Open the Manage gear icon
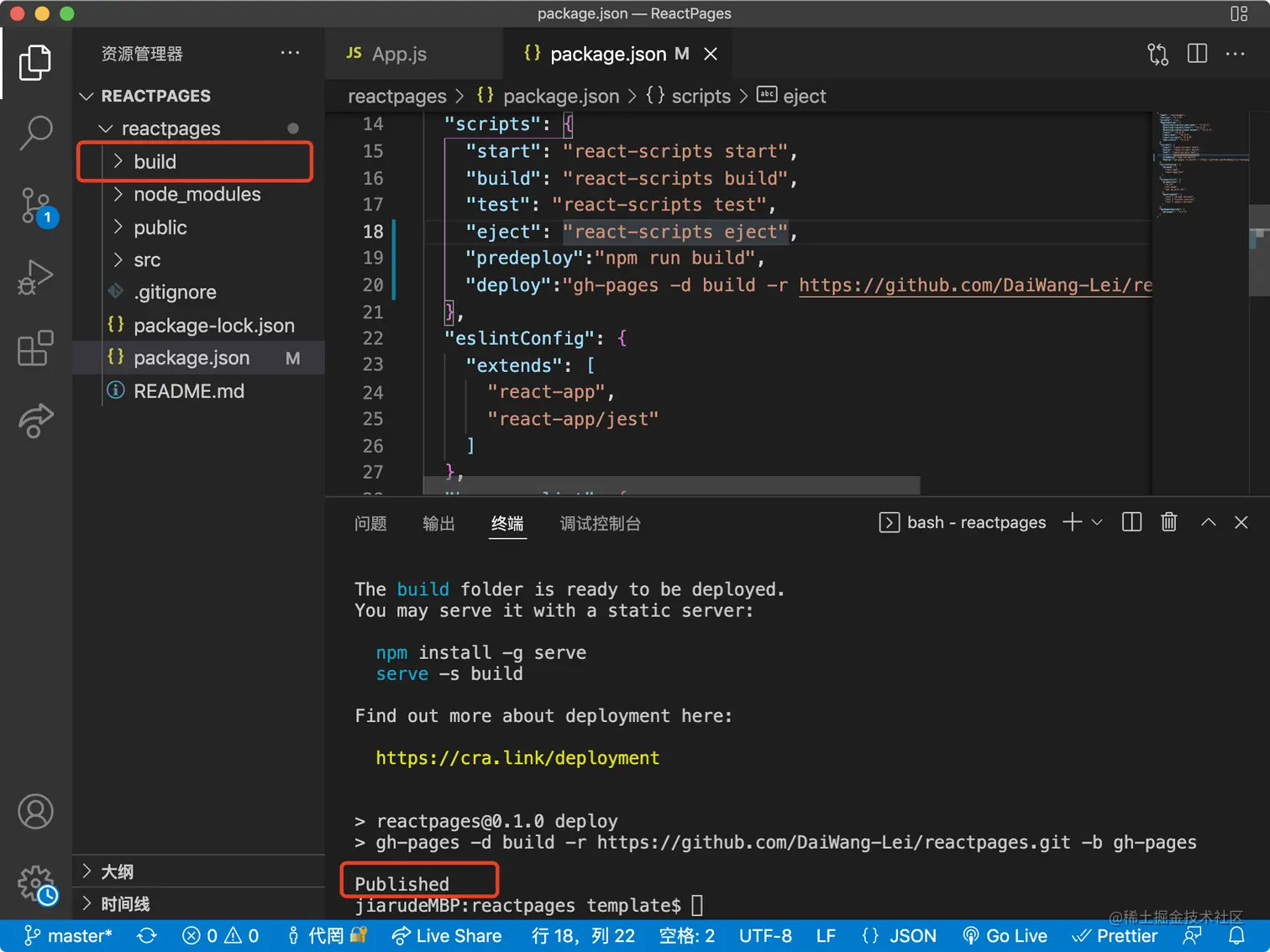This screenshot has width=1270, height=952. [37, 884]
